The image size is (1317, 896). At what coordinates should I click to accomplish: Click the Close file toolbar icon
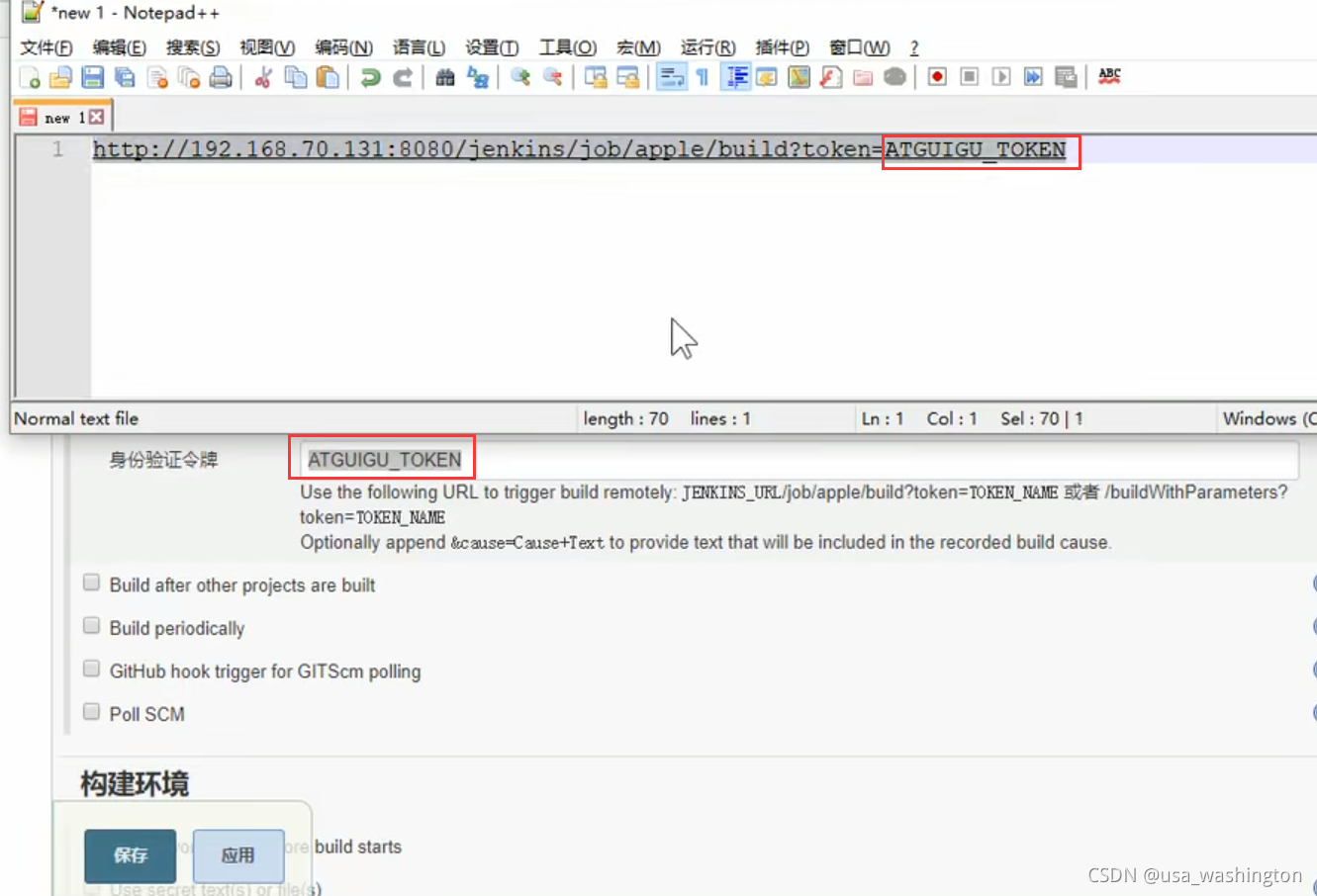pos(157,77)
